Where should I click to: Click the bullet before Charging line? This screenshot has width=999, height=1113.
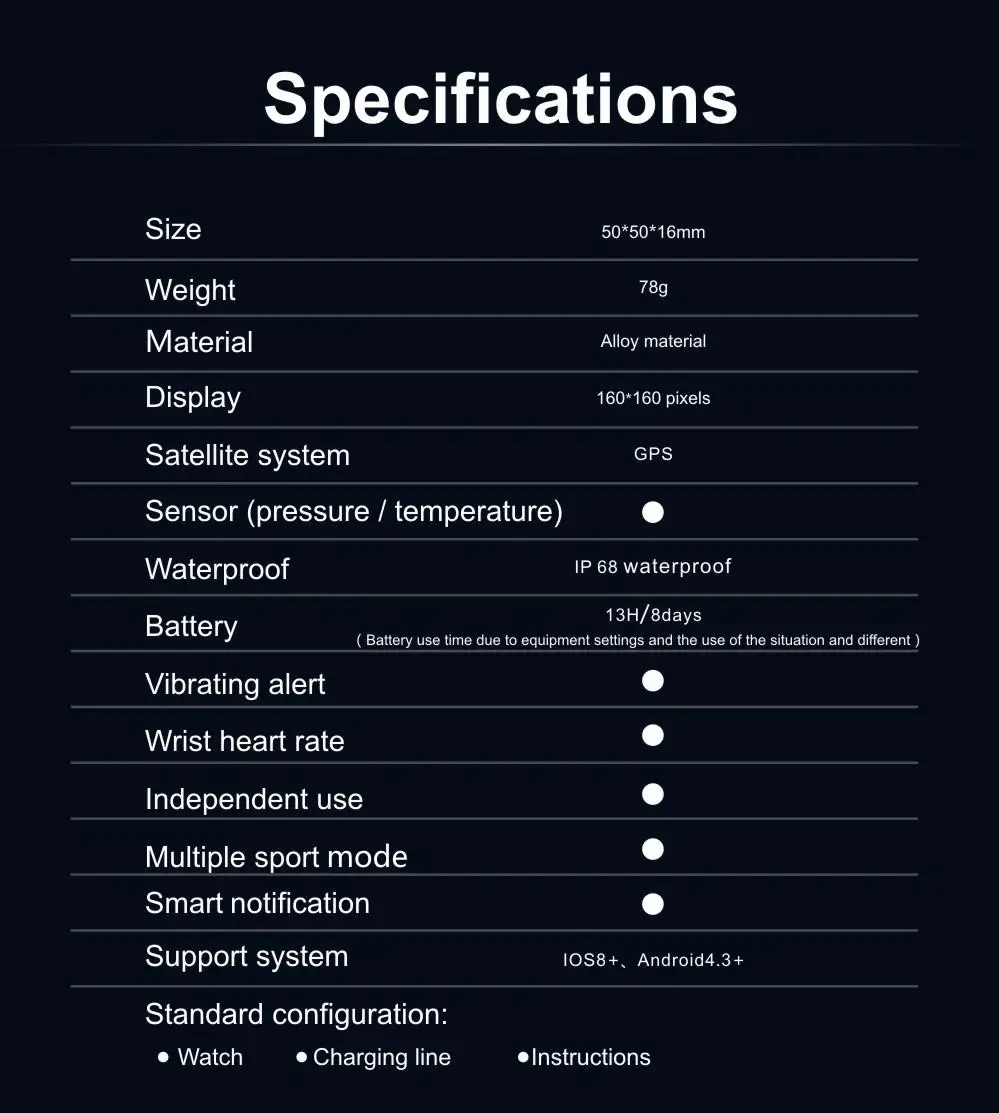click(x=301, y=1057)
